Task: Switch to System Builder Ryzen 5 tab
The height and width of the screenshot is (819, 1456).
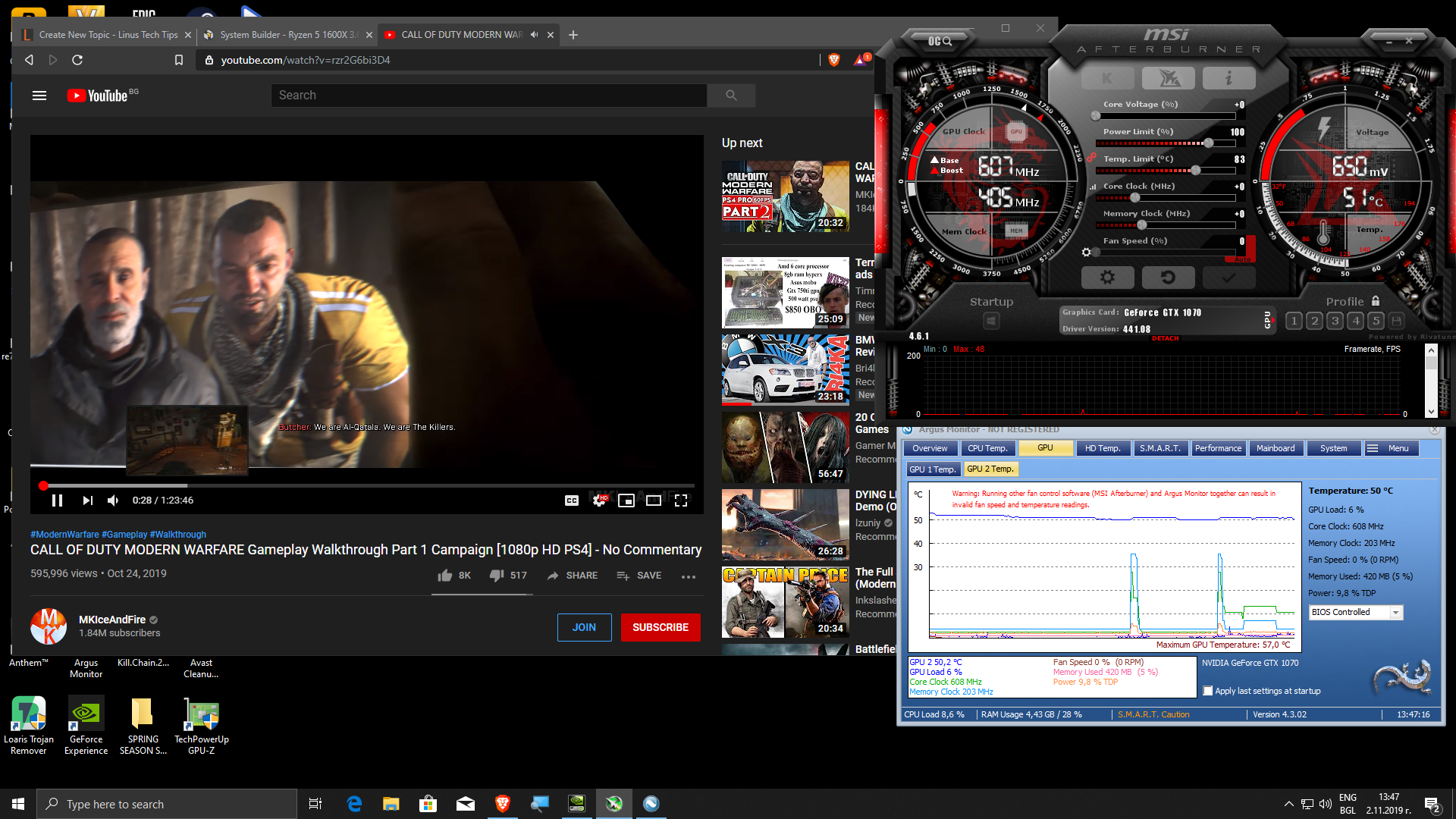Action: pos(288,35)
